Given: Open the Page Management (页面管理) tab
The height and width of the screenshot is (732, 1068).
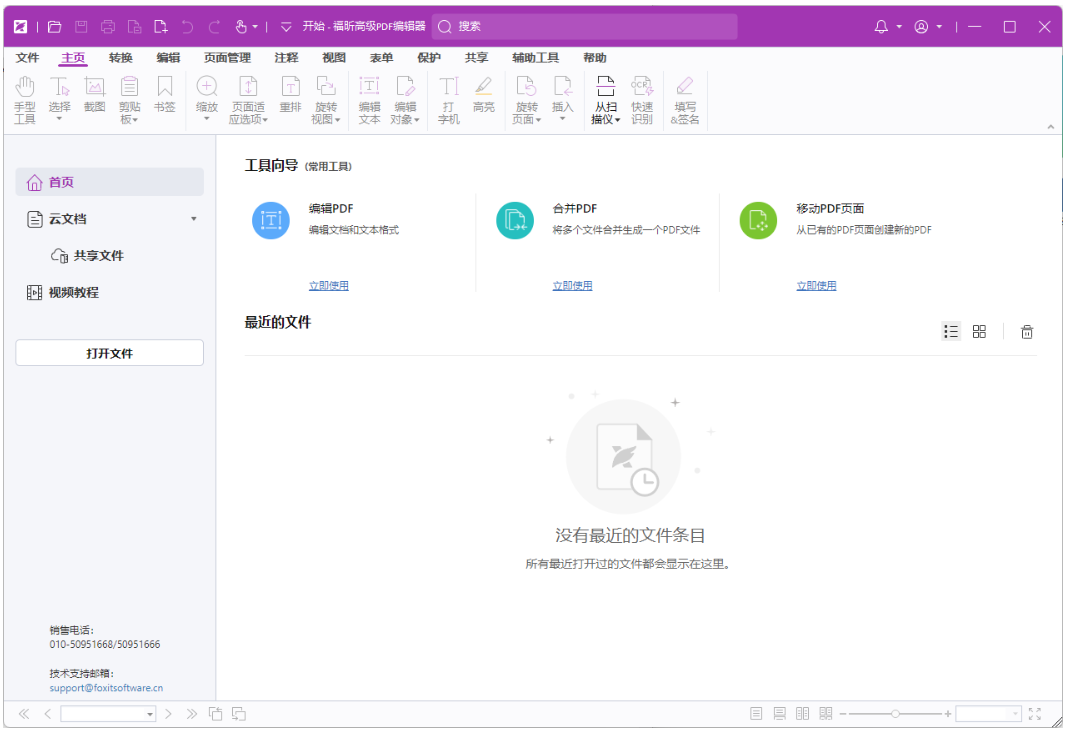Looking at the screenshot, I should pos(227,58).
